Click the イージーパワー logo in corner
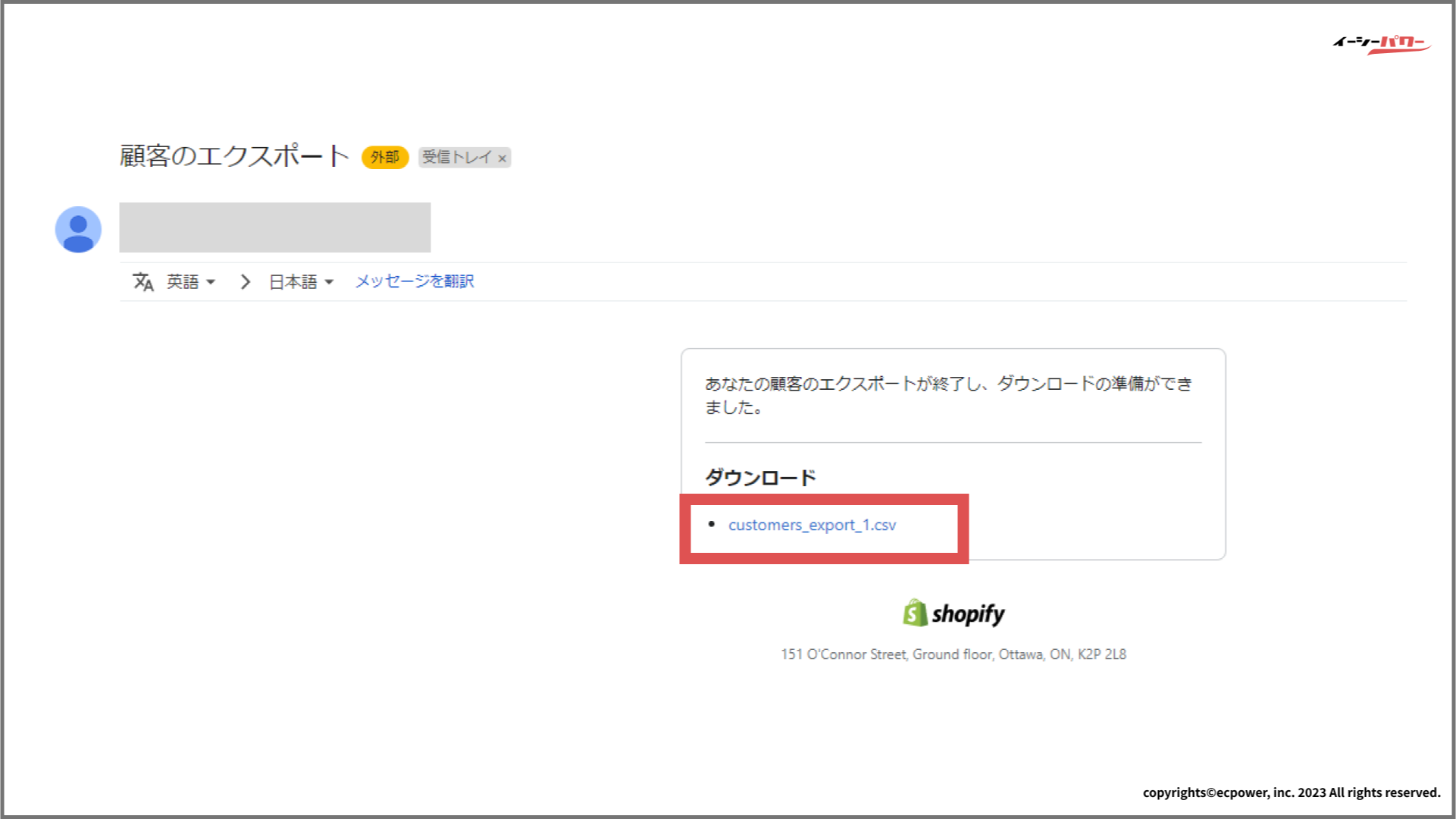The width and height of the screenshot is (1456, 819). 1381,44
